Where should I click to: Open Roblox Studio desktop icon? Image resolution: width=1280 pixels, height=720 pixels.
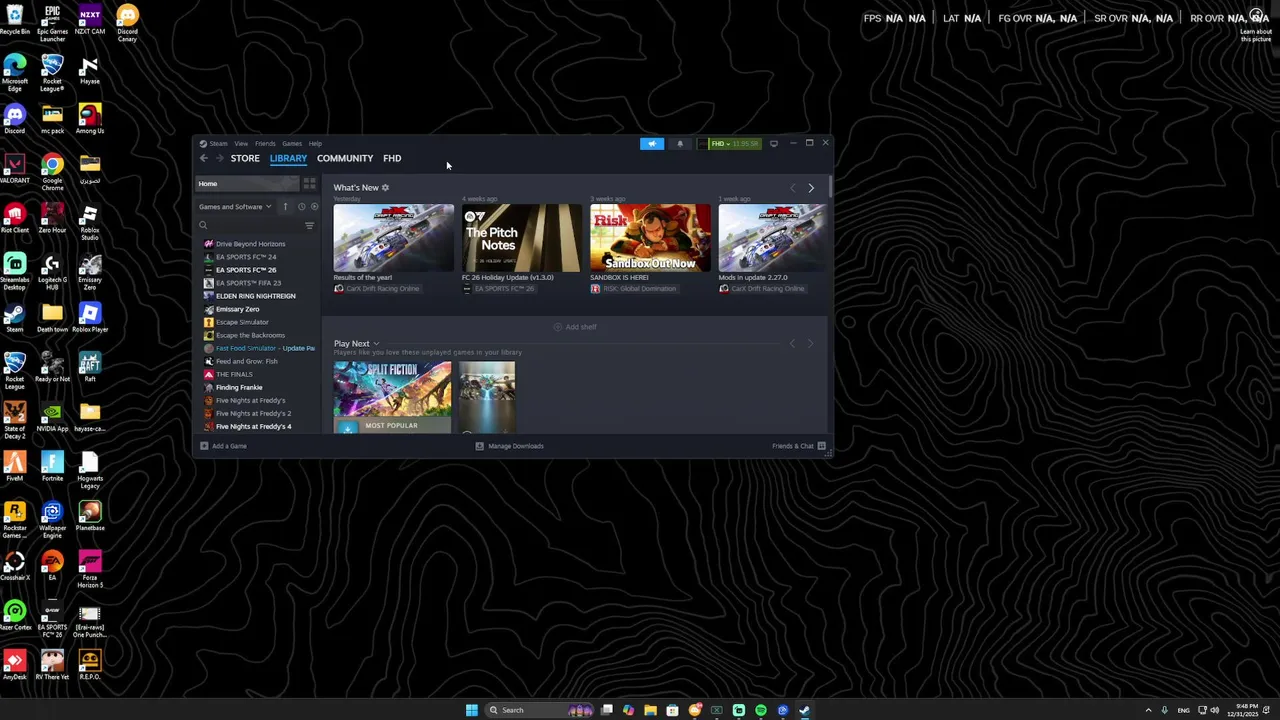pos(90,222)
